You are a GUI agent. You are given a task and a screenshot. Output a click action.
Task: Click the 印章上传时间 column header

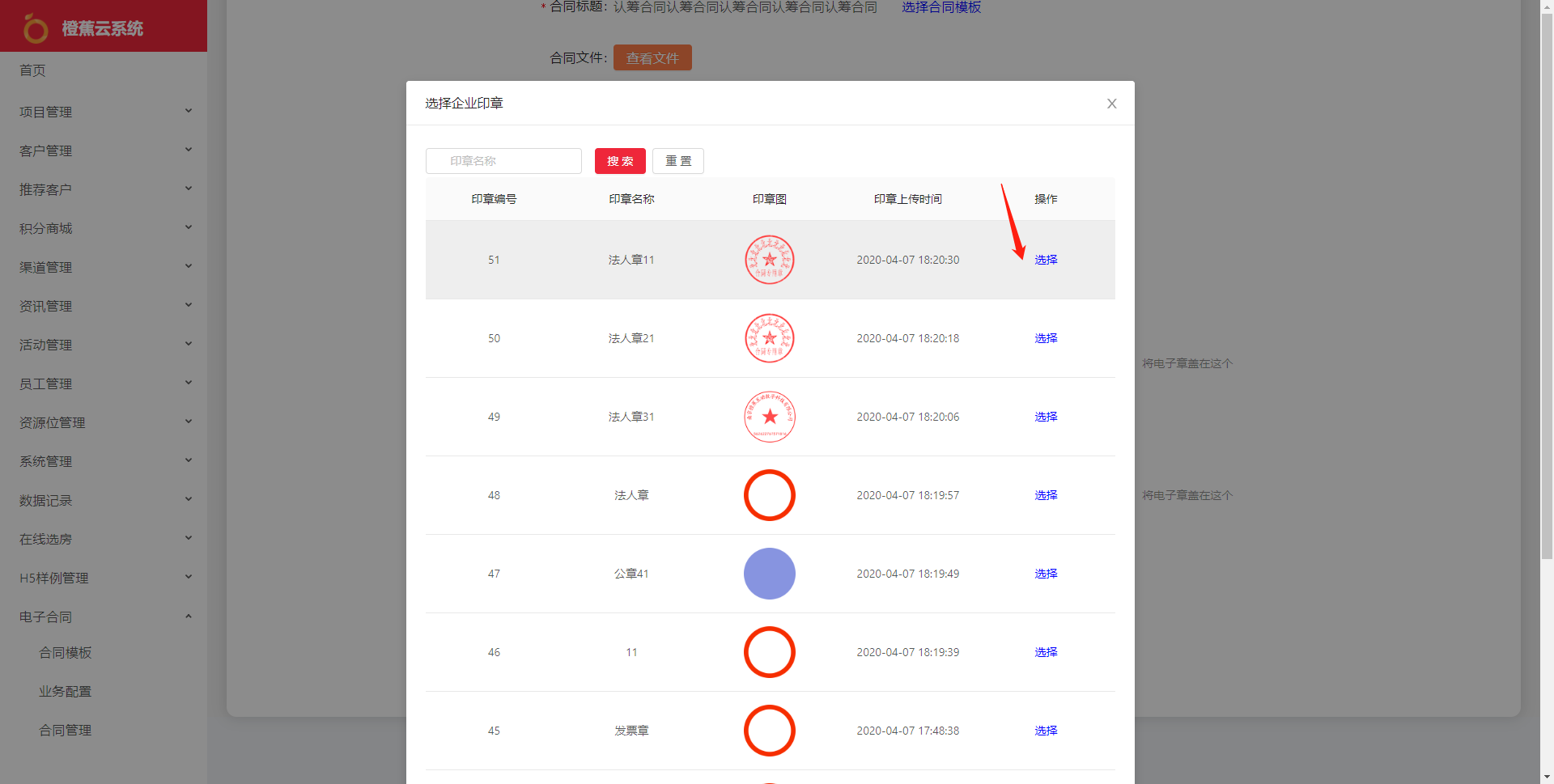click(x=908, y=199)
